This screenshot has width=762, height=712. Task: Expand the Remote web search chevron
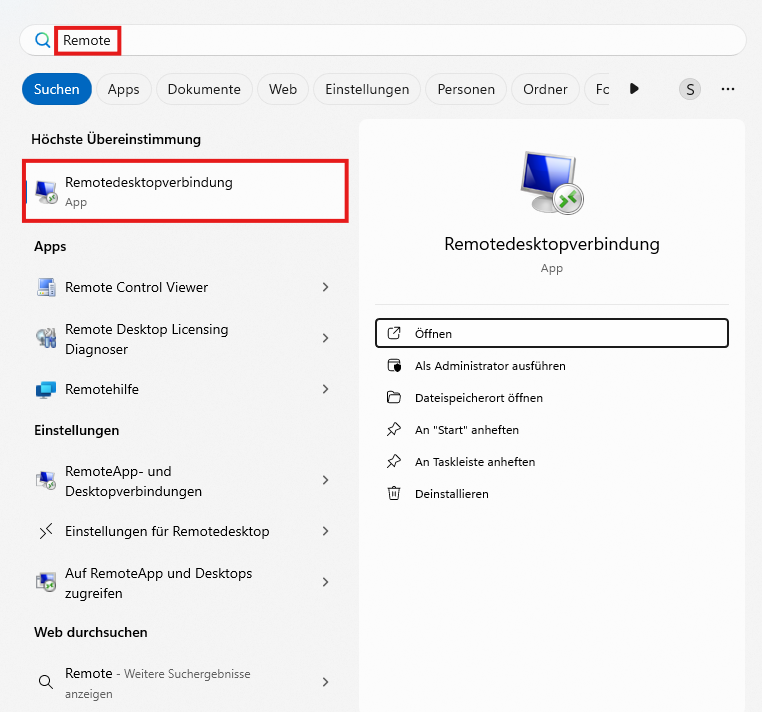(325, 682)
